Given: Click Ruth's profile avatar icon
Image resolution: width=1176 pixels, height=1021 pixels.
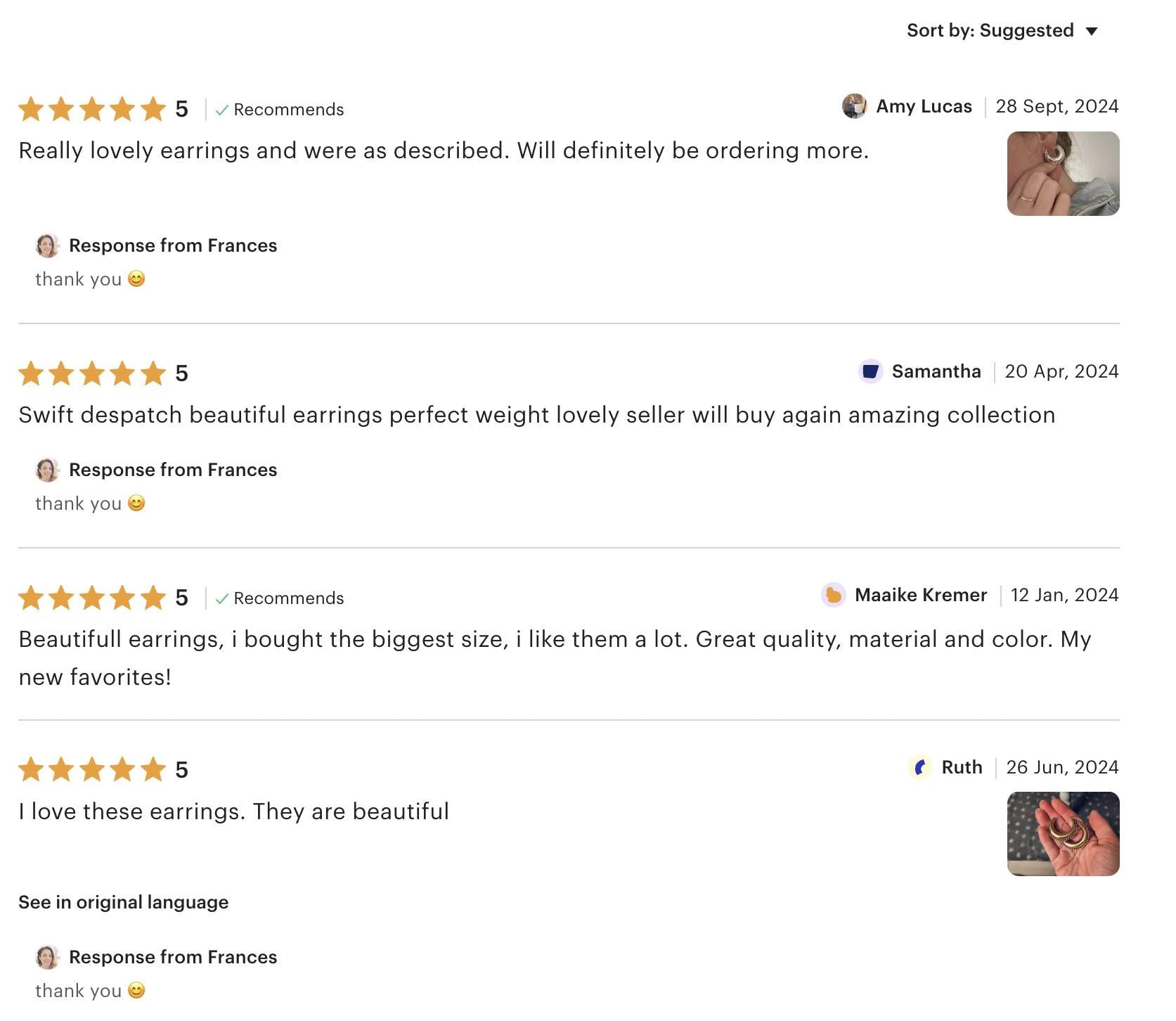Looking at the screenshot, I should point(920,767).
